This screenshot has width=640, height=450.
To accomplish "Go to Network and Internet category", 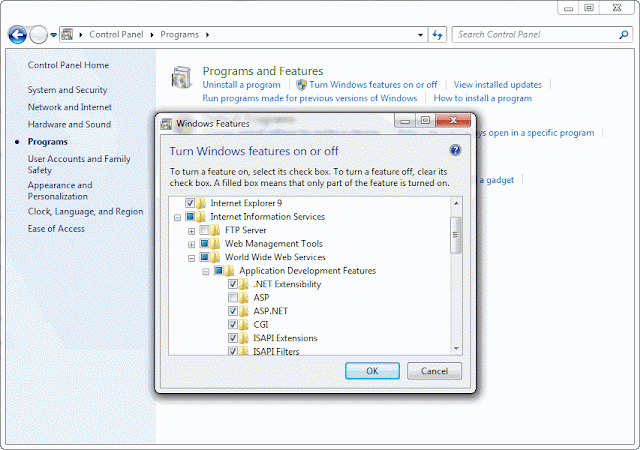I will click(69, 107).
